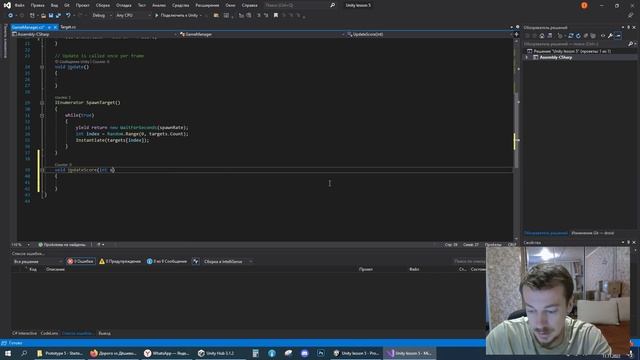Open the GameManager class navigation dropdown
Screen dimensions: 640x360
pos(261,34)
